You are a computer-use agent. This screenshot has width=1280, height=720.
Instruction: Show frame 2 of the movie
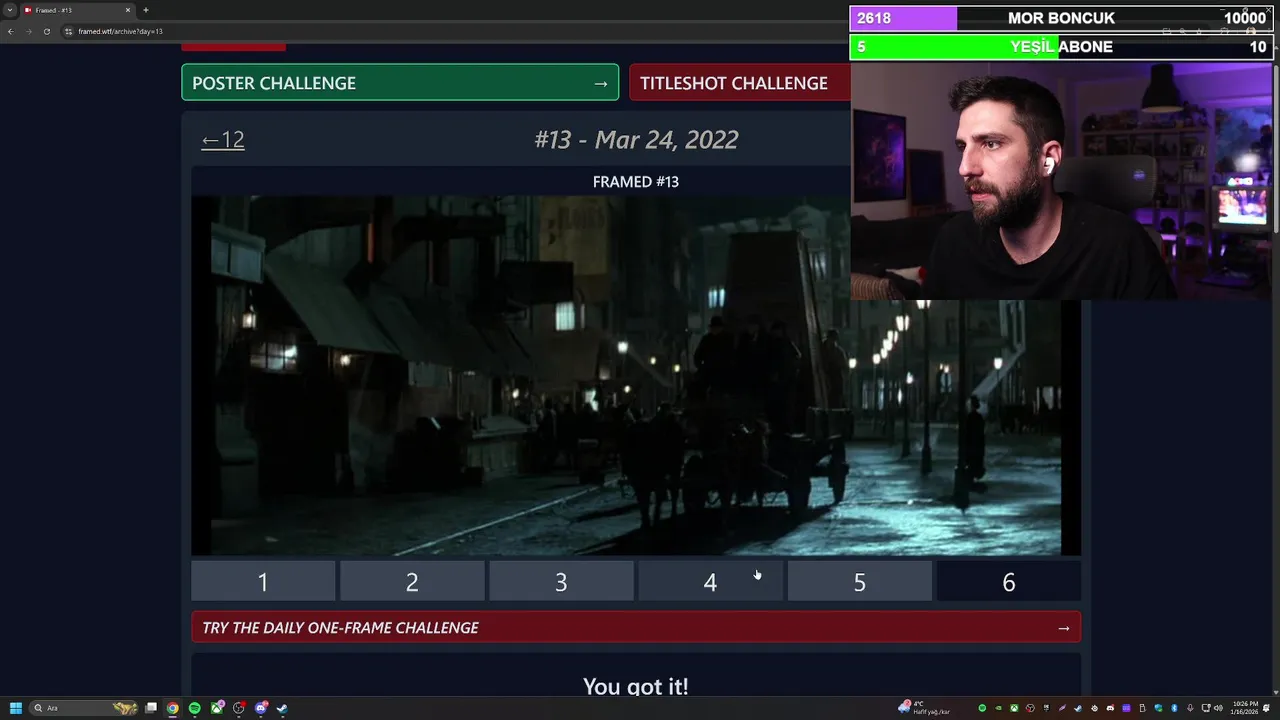click(412, 582)
